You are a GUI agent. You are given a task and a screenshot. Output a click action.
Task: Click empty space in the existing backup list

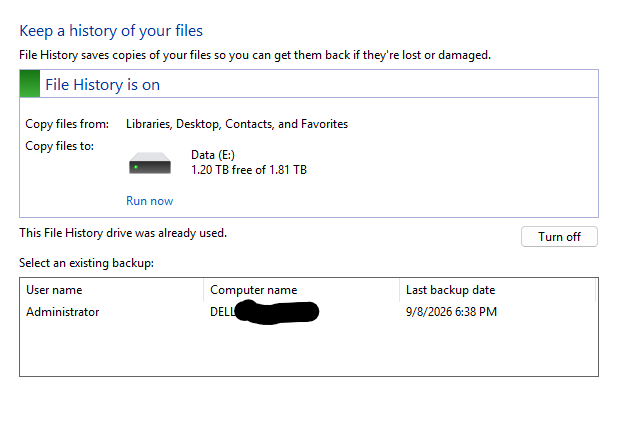tap(309, 349)
